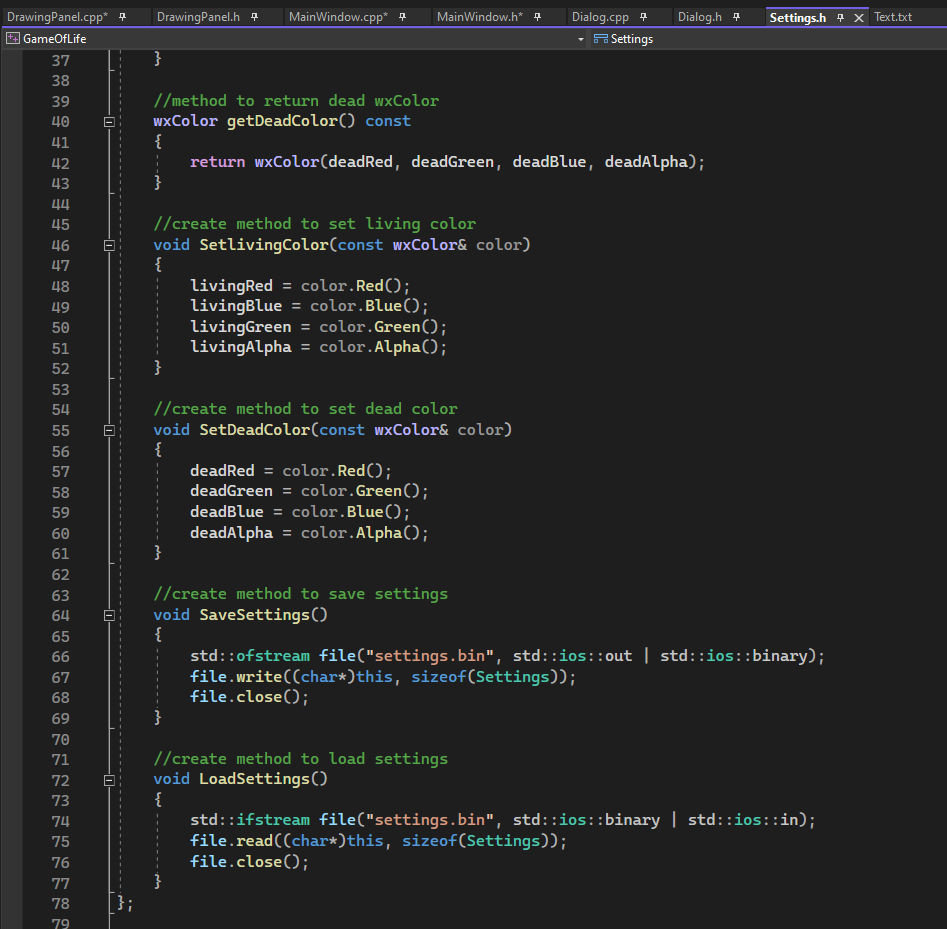The height and width of the screenshot is (929, 947).
Task: Switch to the MainWindow.cpp tab
Action: point(336,18)
